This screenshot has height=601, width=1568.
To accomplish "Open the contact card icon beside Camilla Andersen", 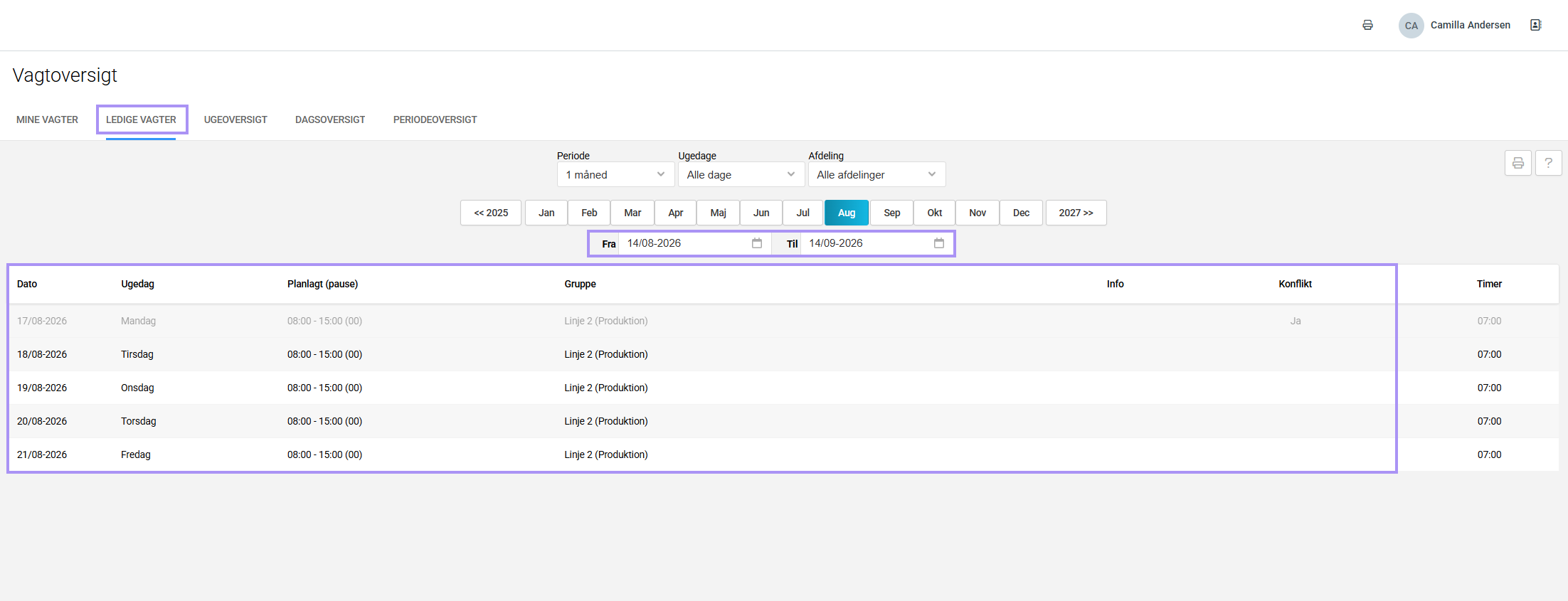I will pos(1535,25).
